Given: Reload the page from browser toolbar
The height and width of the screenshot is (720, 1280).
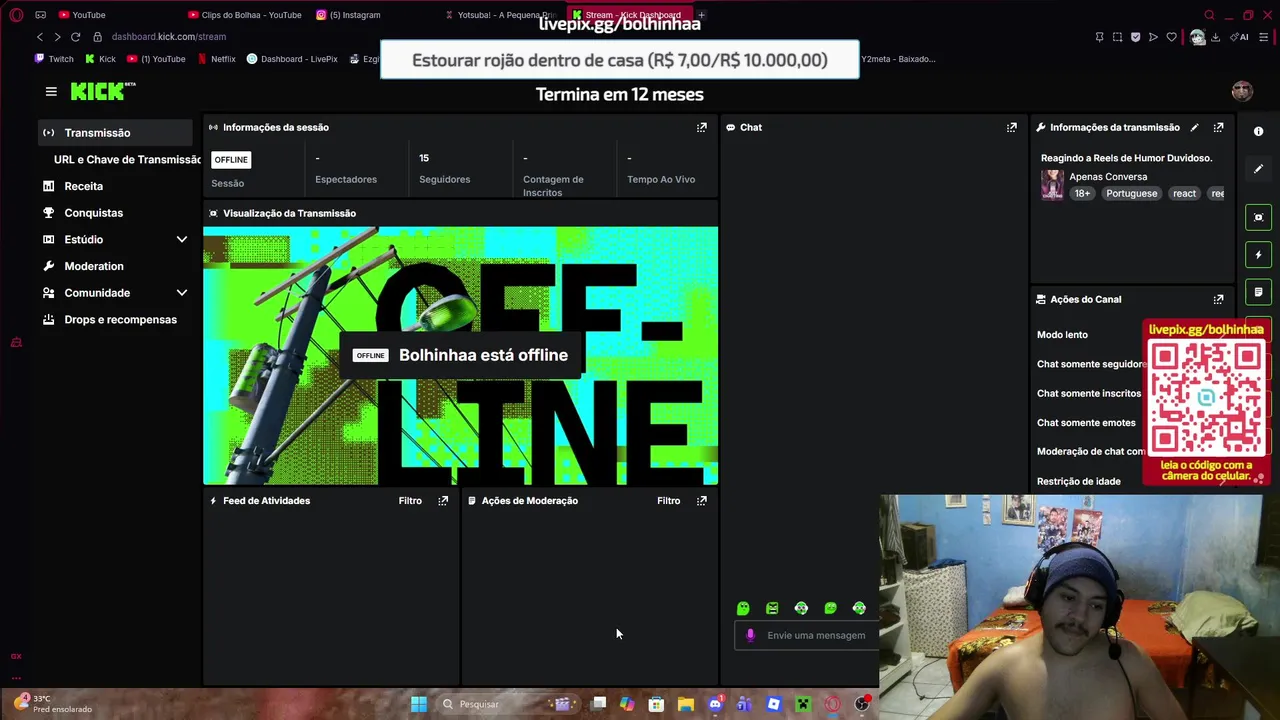Looking at the screenshot, I should [75, 37].
